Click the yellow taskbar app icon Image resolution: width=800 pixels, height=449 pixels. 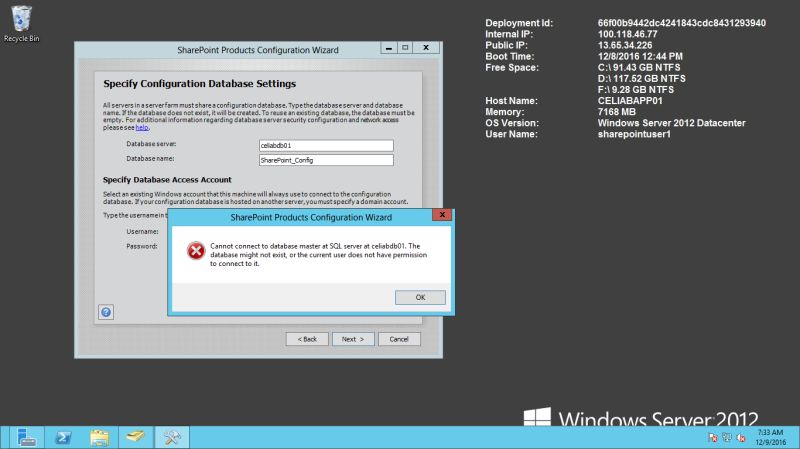(136, 438)
